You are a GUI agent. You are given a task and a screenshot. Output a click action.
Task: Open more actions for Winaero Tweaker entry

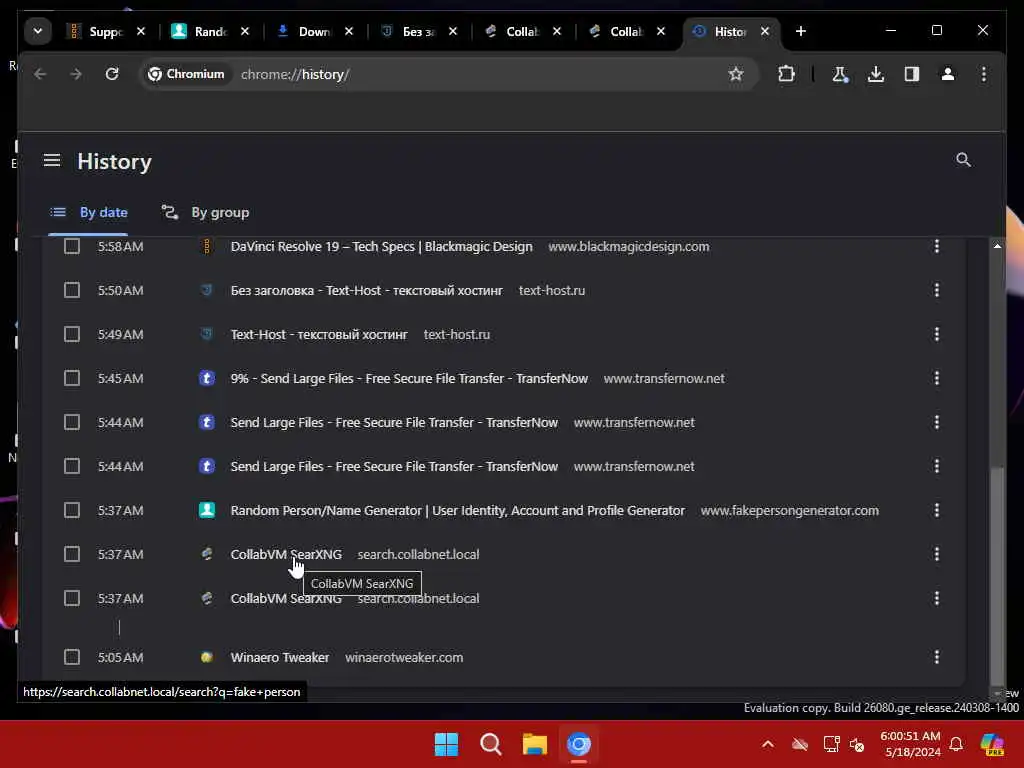click(936, 658)
